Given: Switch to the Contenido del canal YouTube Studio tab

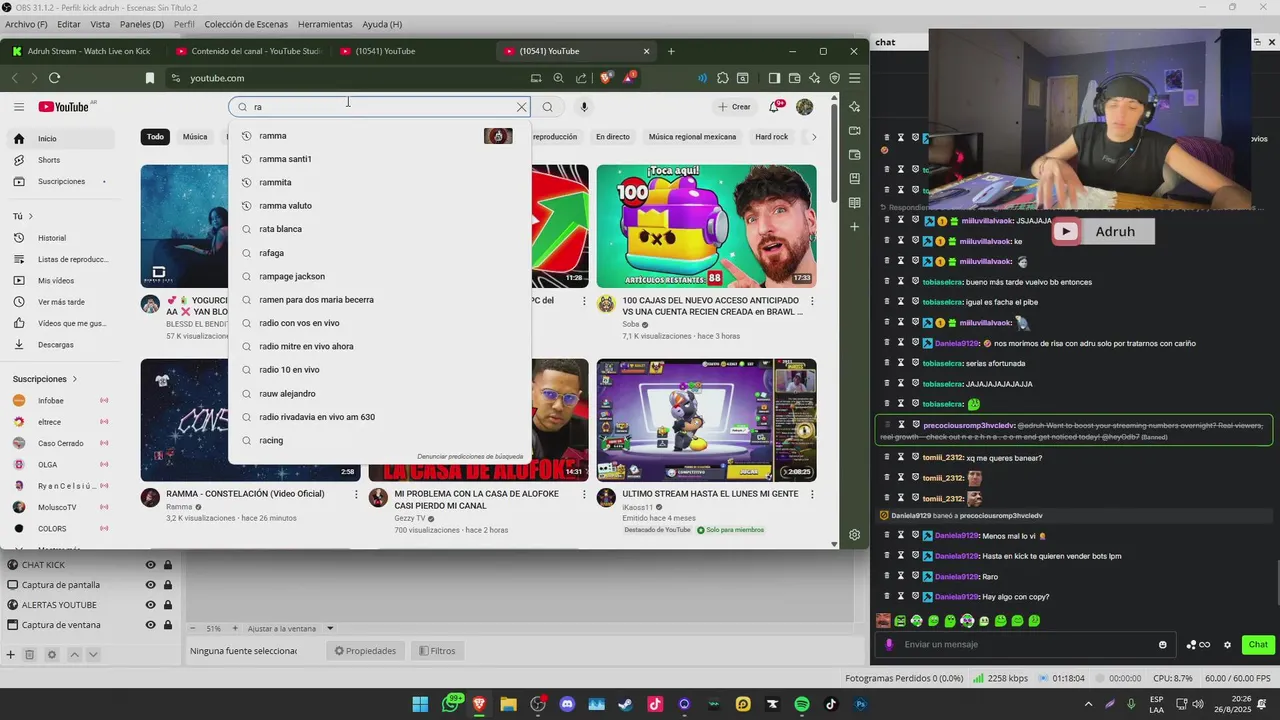Looking at the screenshot, I should click(248, 51).
